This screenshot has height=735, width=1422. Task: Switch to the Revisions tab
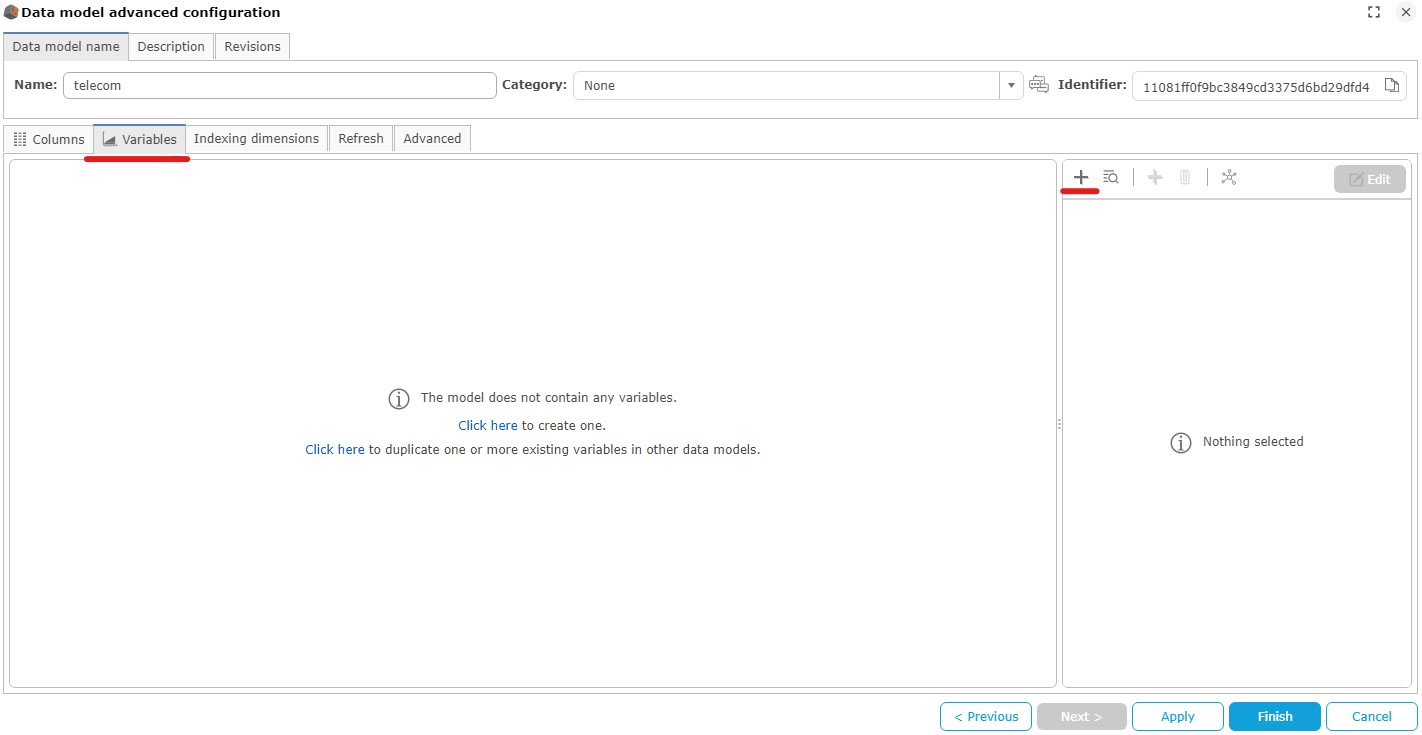pos(252,47)
